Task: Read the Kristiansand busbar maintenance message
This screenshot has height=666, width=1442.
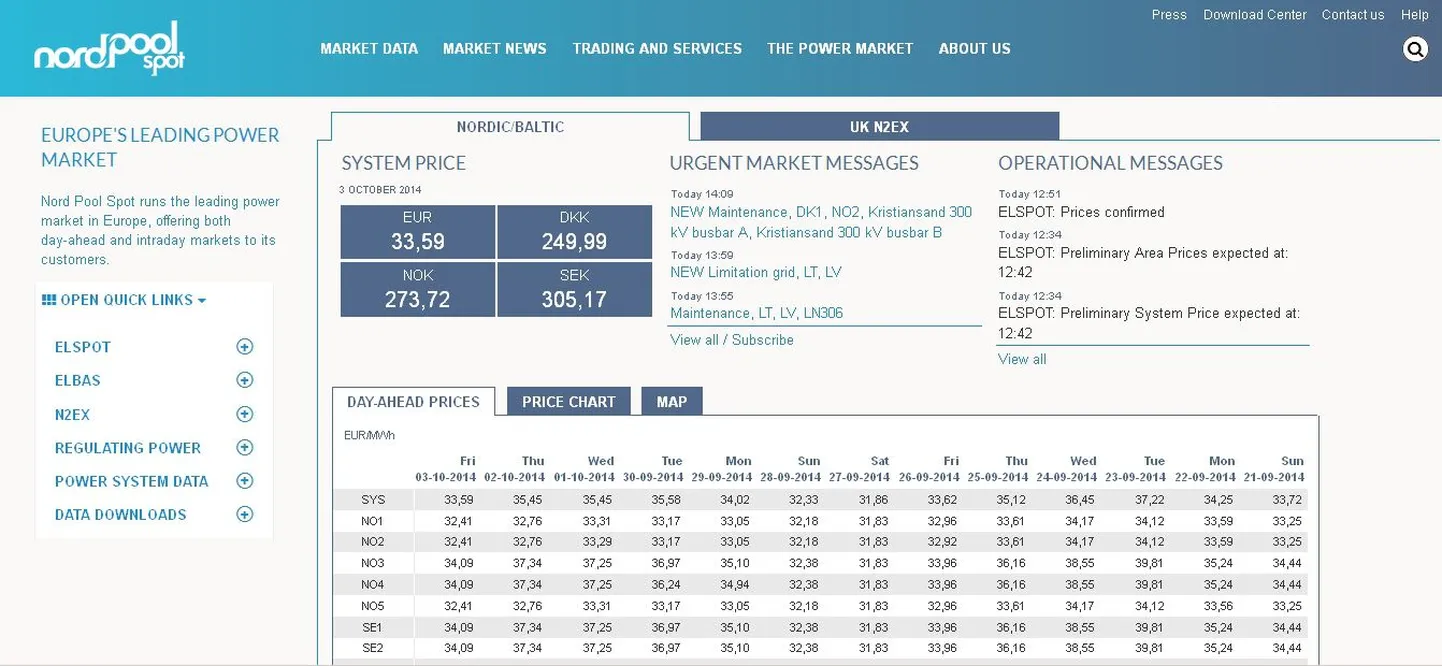Action: 821,222
